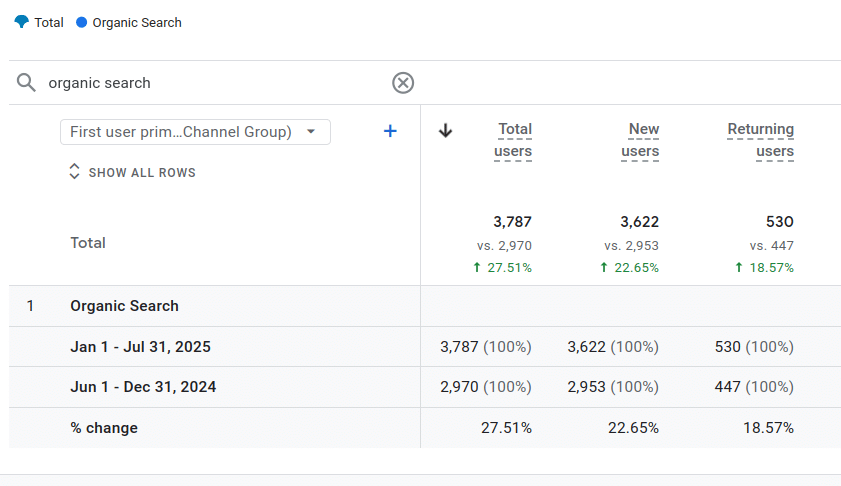Select the Organic Search row label
This screenshot has width=841, height=486.
(124, 306)
